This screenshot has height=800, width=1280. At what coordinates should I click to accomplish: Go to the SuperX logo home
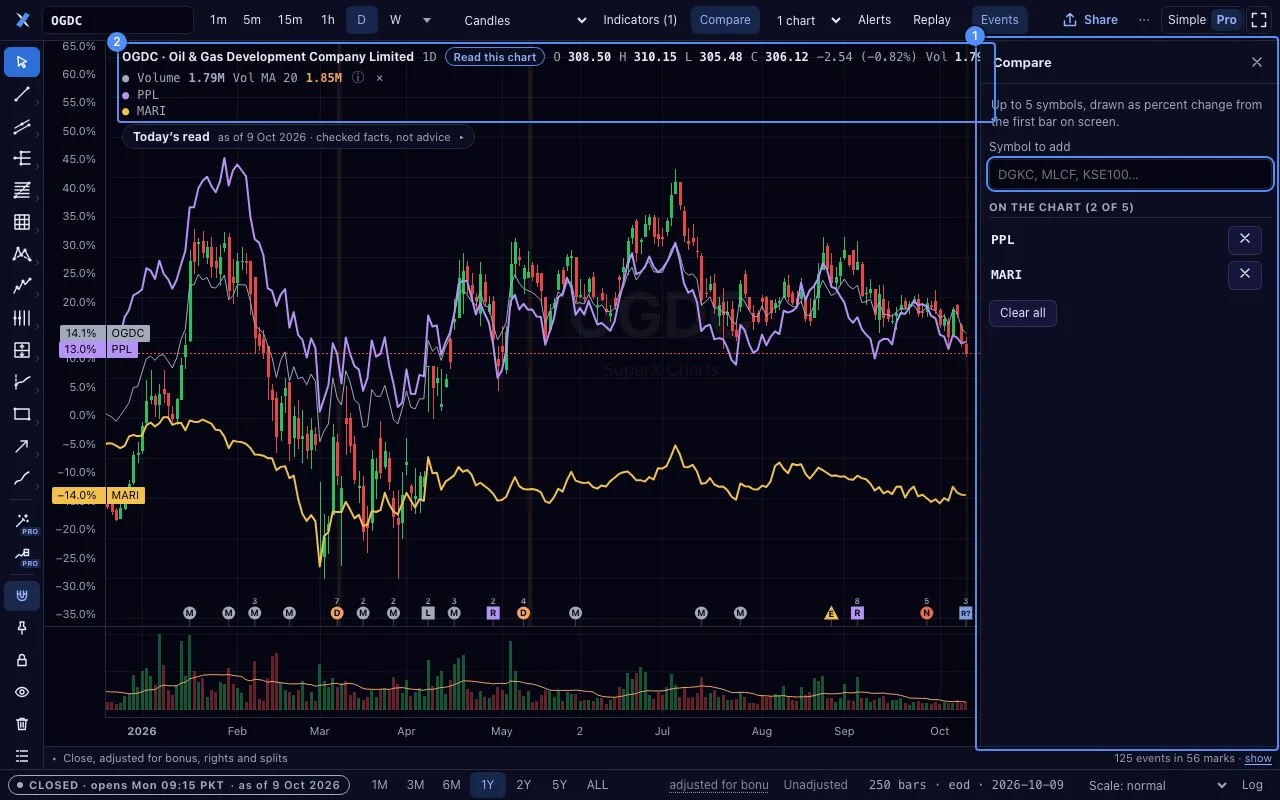22,20
